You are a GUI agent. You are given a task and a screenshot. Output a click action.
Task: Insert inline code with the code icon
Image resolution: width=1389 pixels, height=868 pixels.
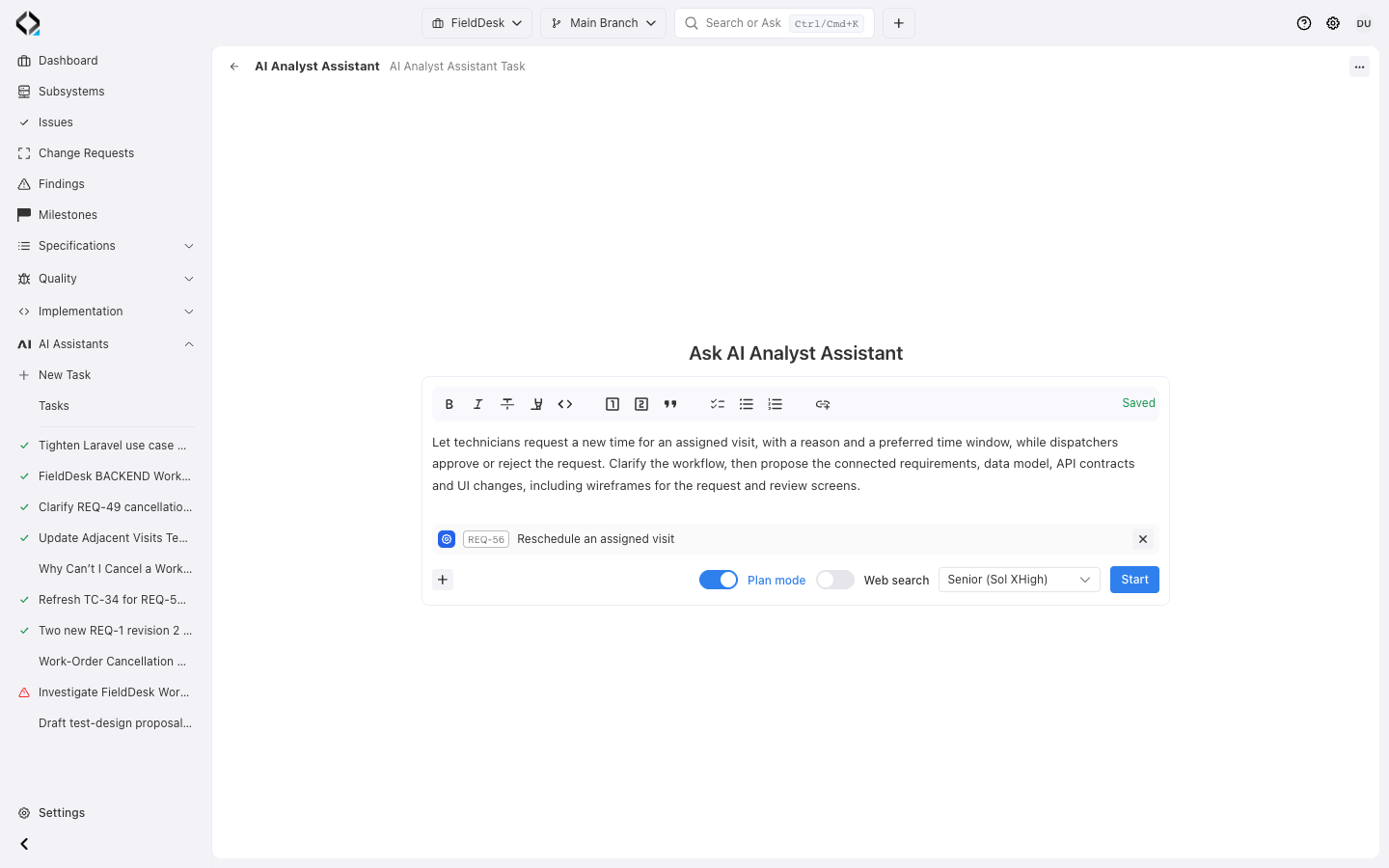point(565,404)
